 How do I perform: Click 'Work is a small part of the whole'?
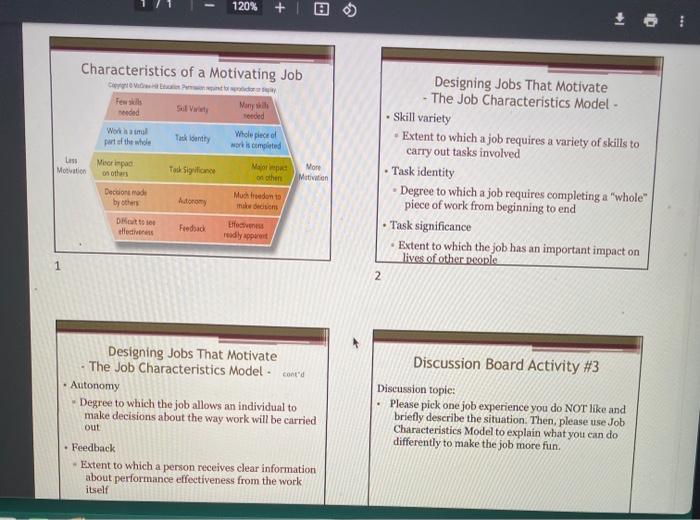tap(127, 136)
